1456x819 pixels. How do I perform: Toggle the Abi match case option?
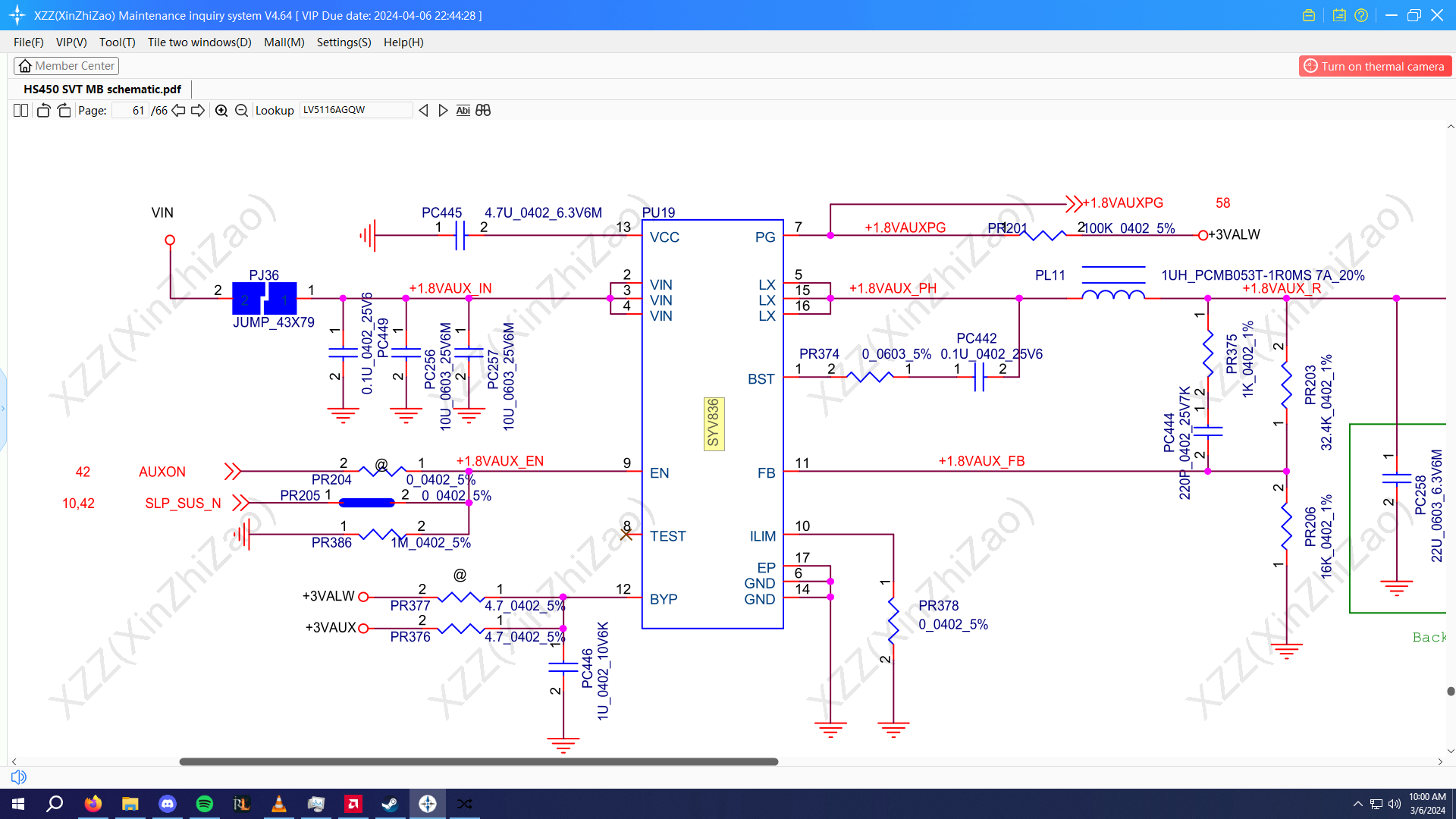coord(463,111)
